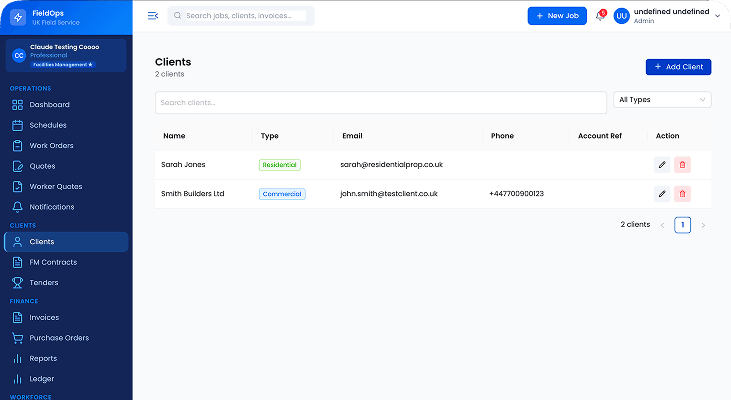Open Dashboard from the sidebar

click(x=66, y=105)
